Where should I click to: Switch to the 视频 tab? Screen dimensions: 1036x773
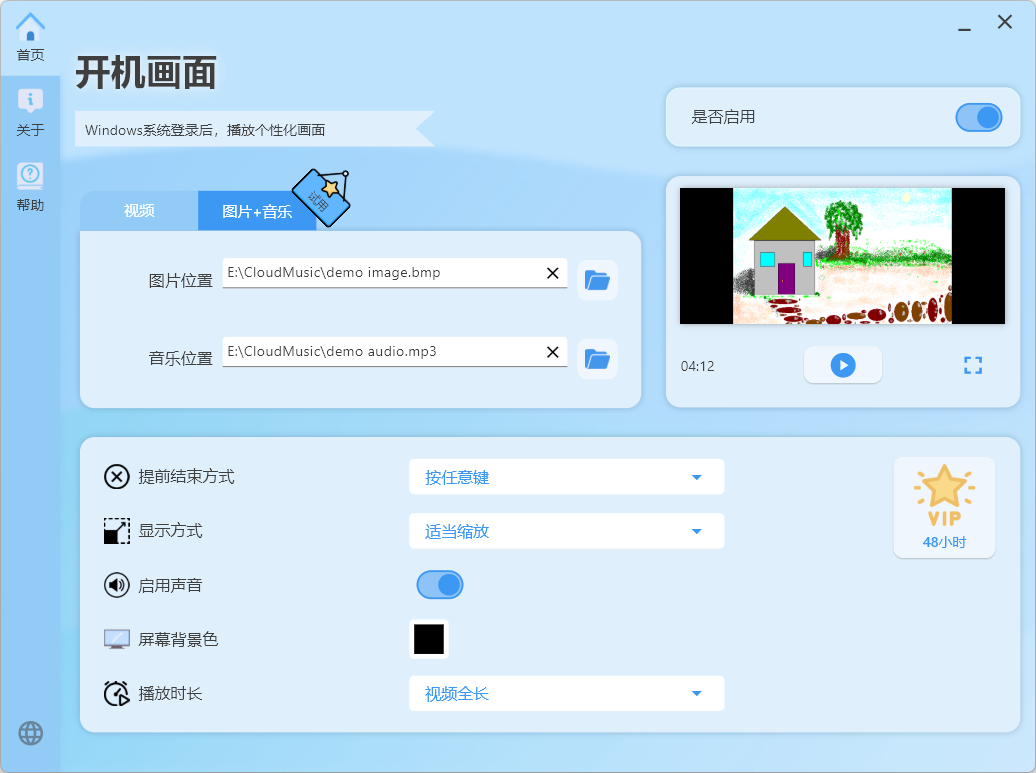click(139, 211)
